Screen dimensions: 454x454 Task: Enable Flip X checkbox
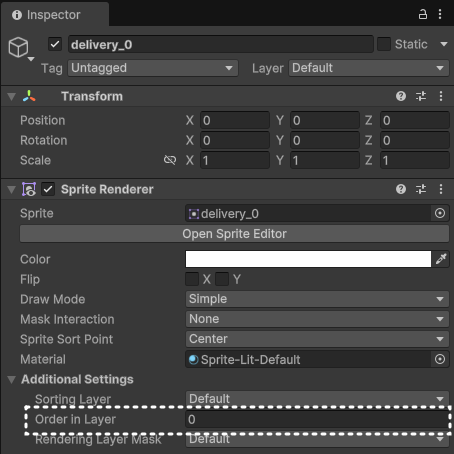pyautogui.click(x=192, y=279)
